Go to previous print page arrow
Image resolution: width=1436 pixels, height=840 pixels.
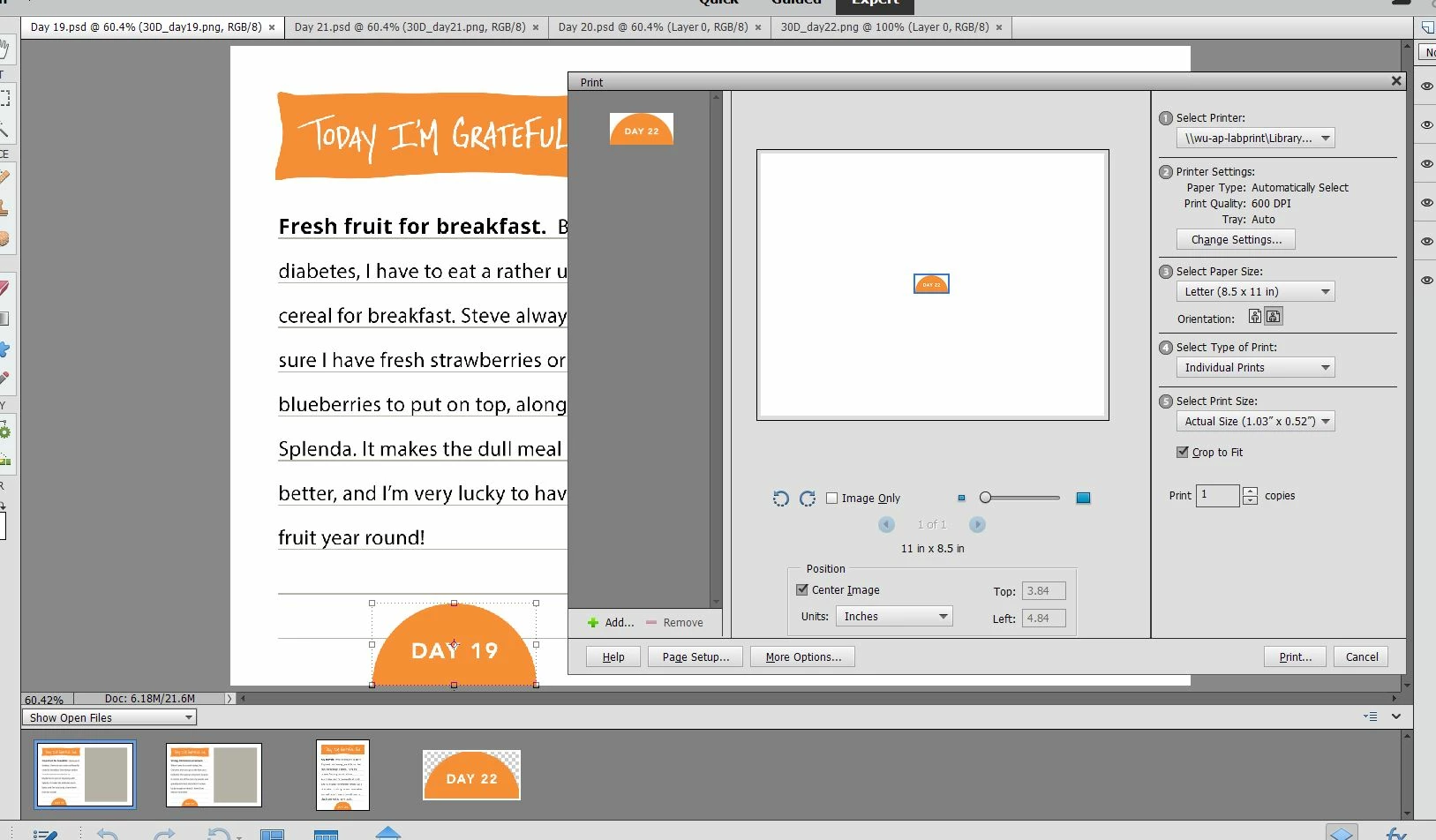click(x=886, y=525)
